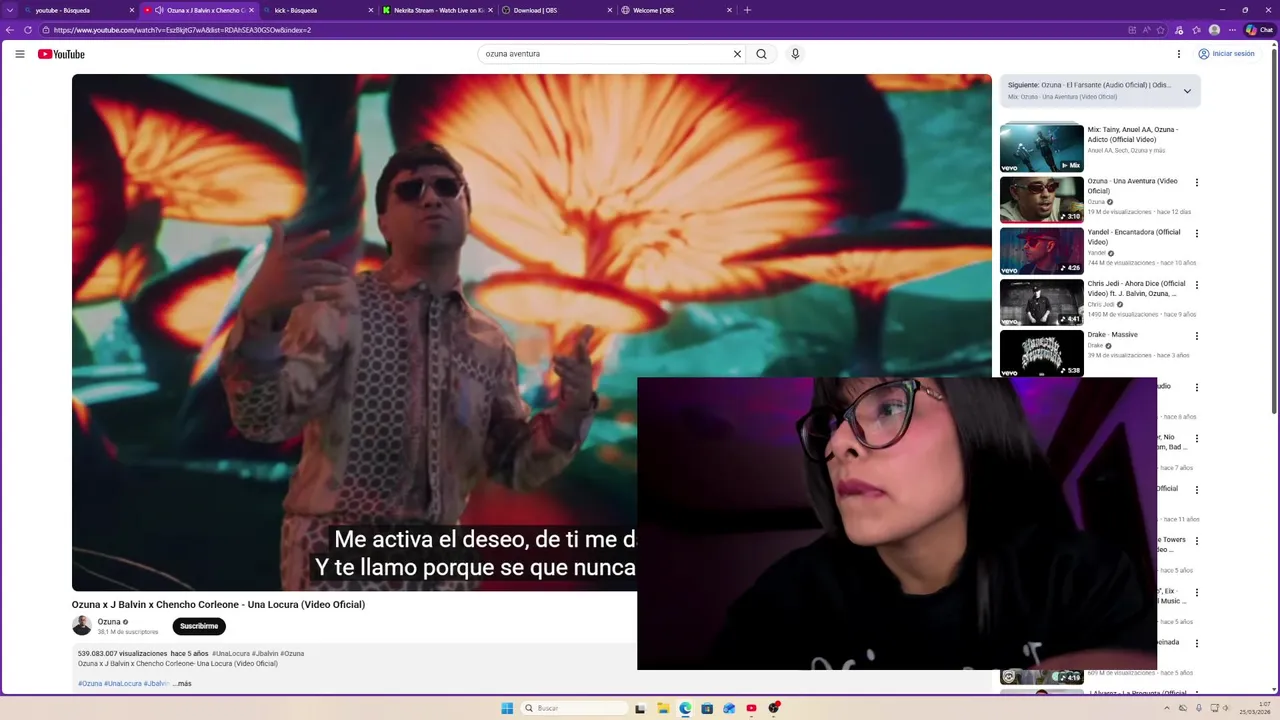Screen dimensions: 1280x720
Task: Open the Mix Tainy, Anuel AA, Ozuna thumbnail
Action: tap(1042, 148)
